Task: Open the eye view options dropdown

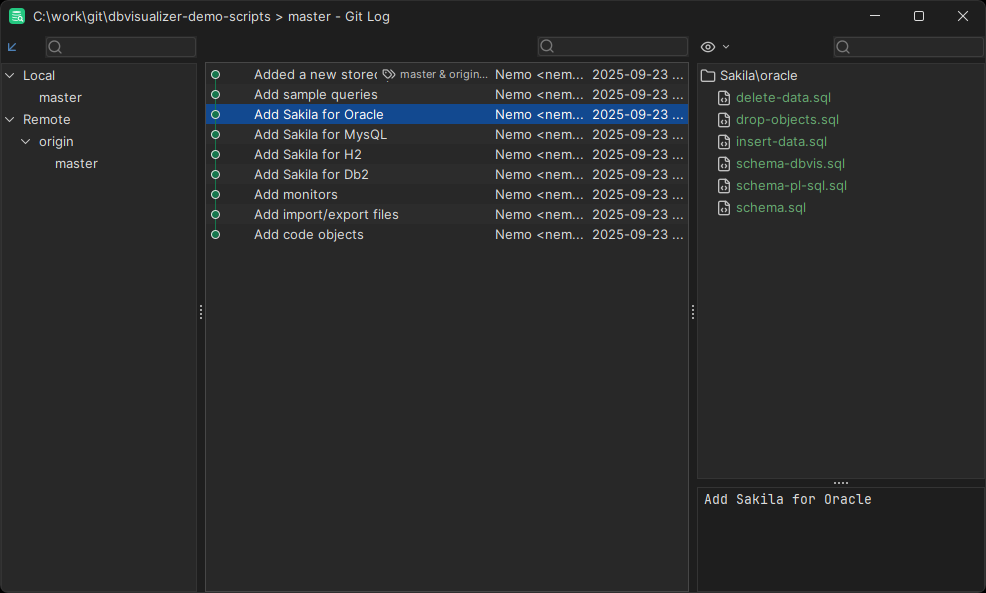Action: [715, 47]
